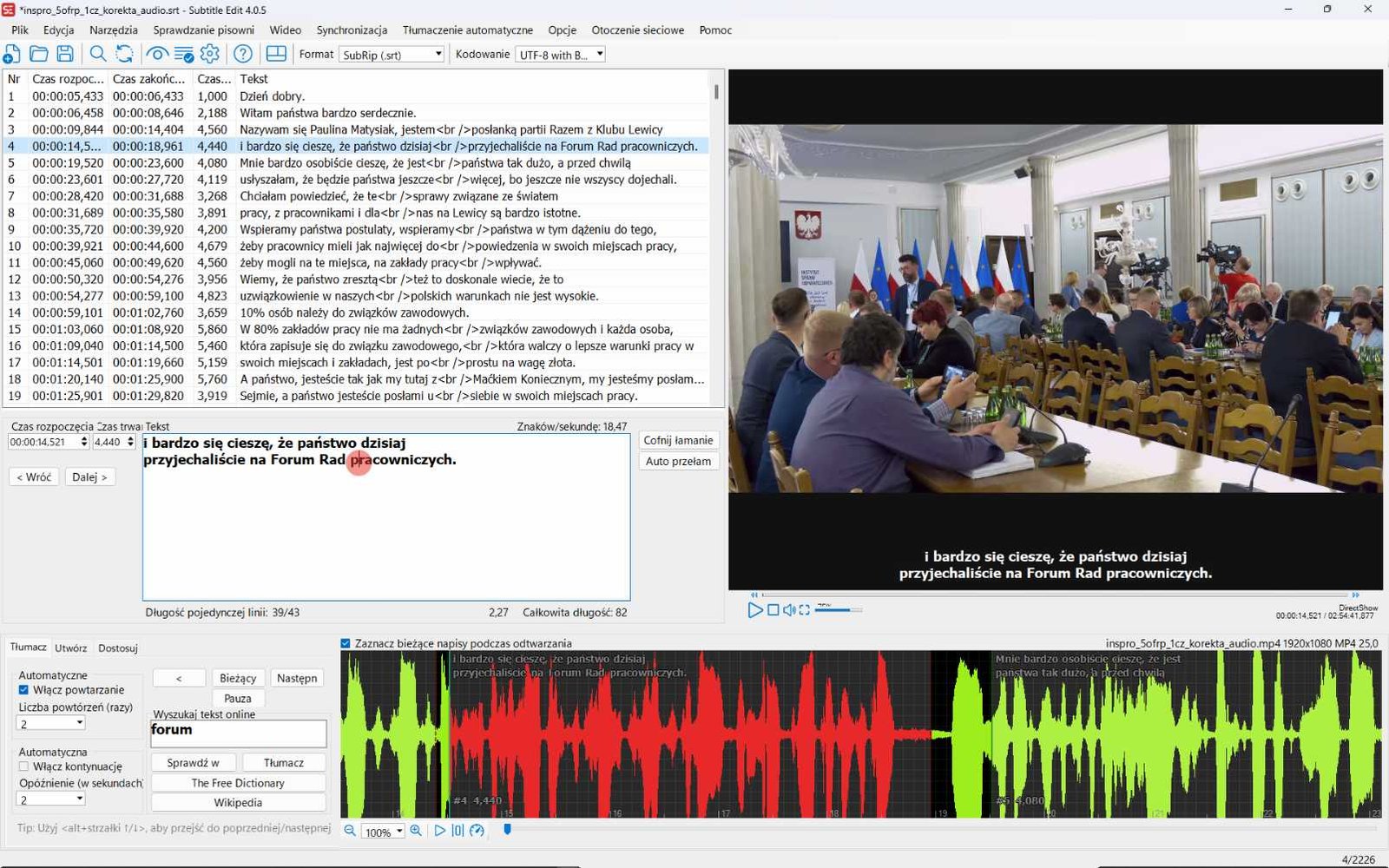Adjust the video volume slider
Viewport: 1389px width, 868px height.
838,610
